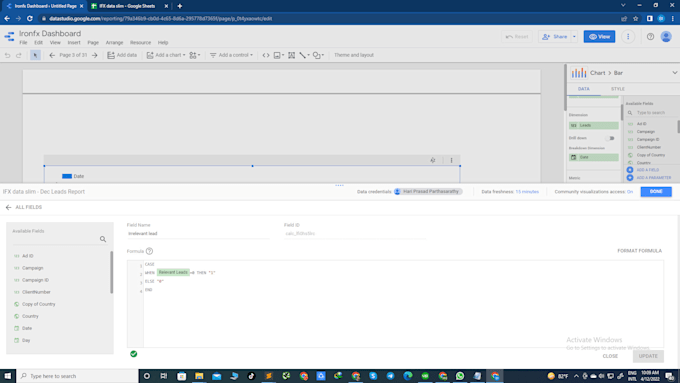Select Copy of Country field
The height and width of the screenshot is (383, 680).
pyautogui.click(x=39, y=304)
